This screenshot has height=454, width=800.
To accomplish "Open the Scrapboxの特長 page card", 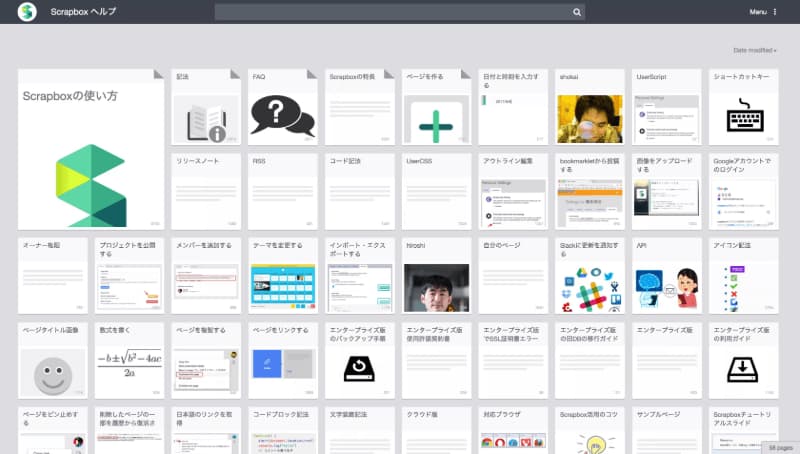I will pos(360,107).
